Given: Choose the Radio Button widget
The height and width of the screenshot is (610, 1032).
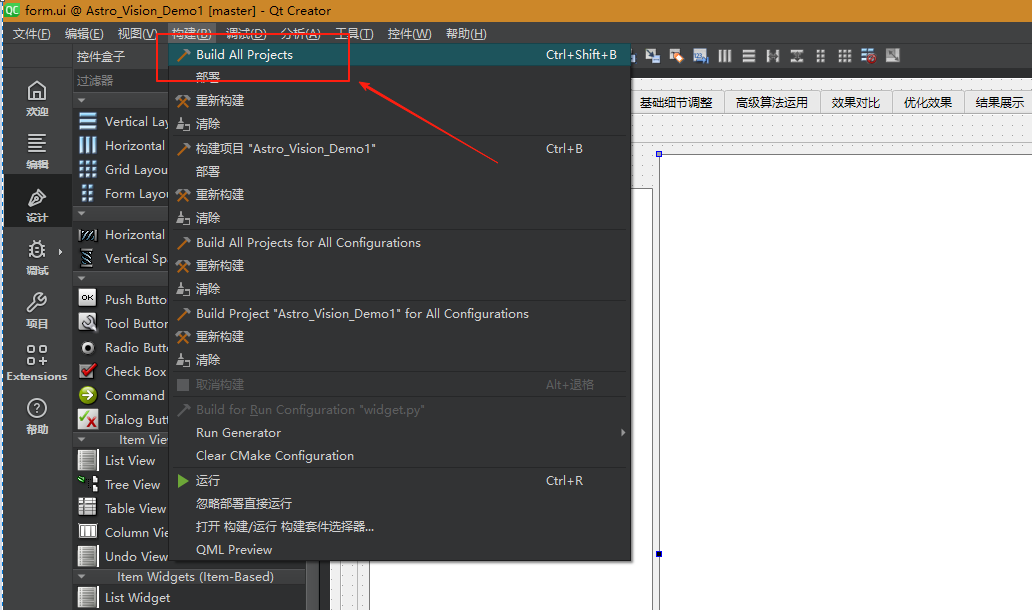Looking at the screenshot, I should [x=122, y=347].
